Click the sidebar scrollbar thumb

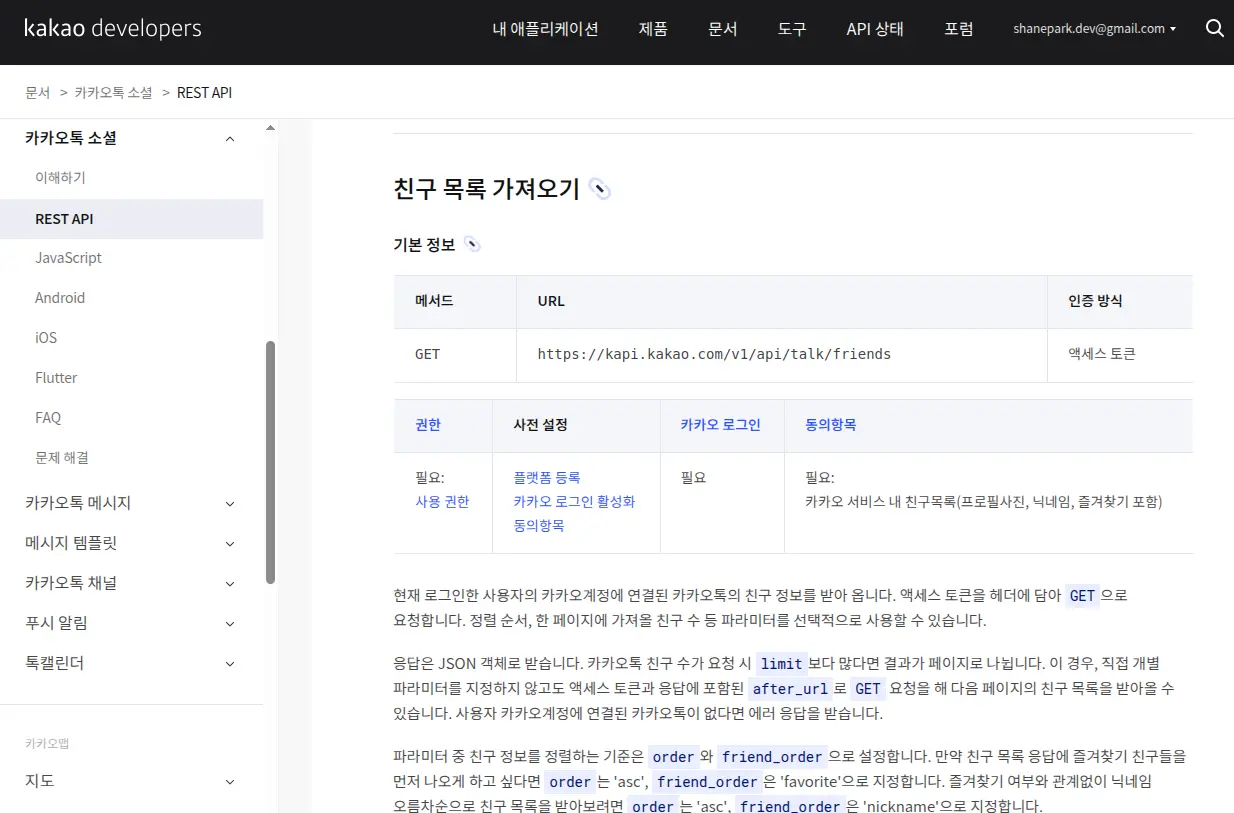click(270, 462)
